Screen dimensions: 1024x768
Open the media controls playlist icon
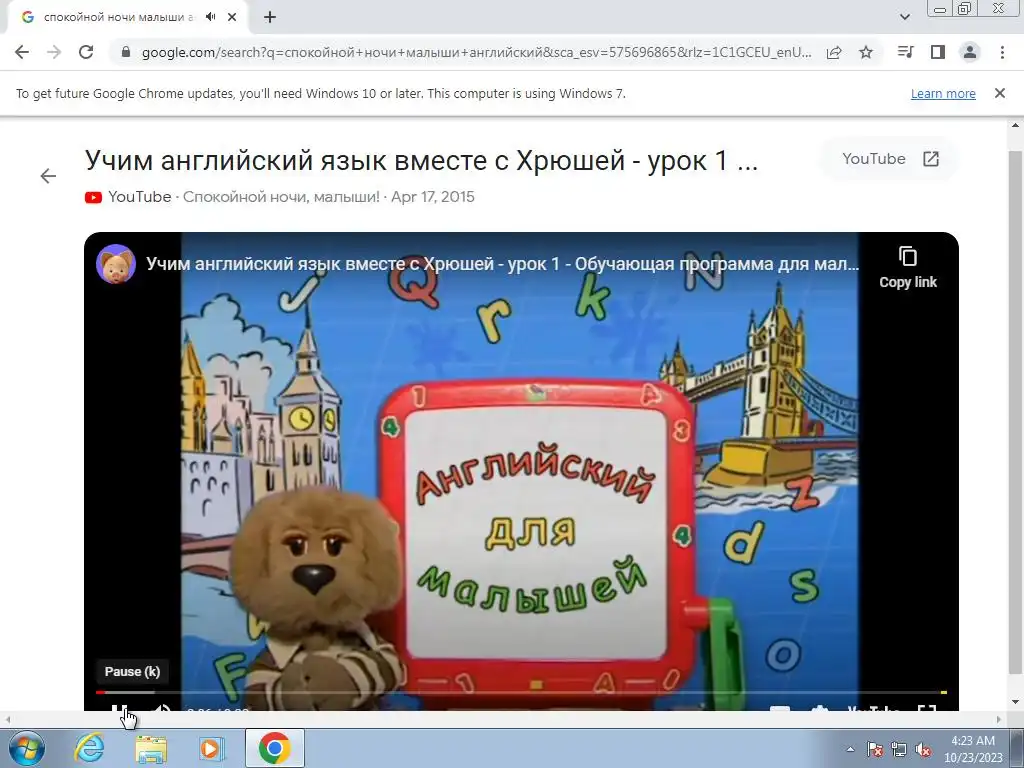pos(905,52)
